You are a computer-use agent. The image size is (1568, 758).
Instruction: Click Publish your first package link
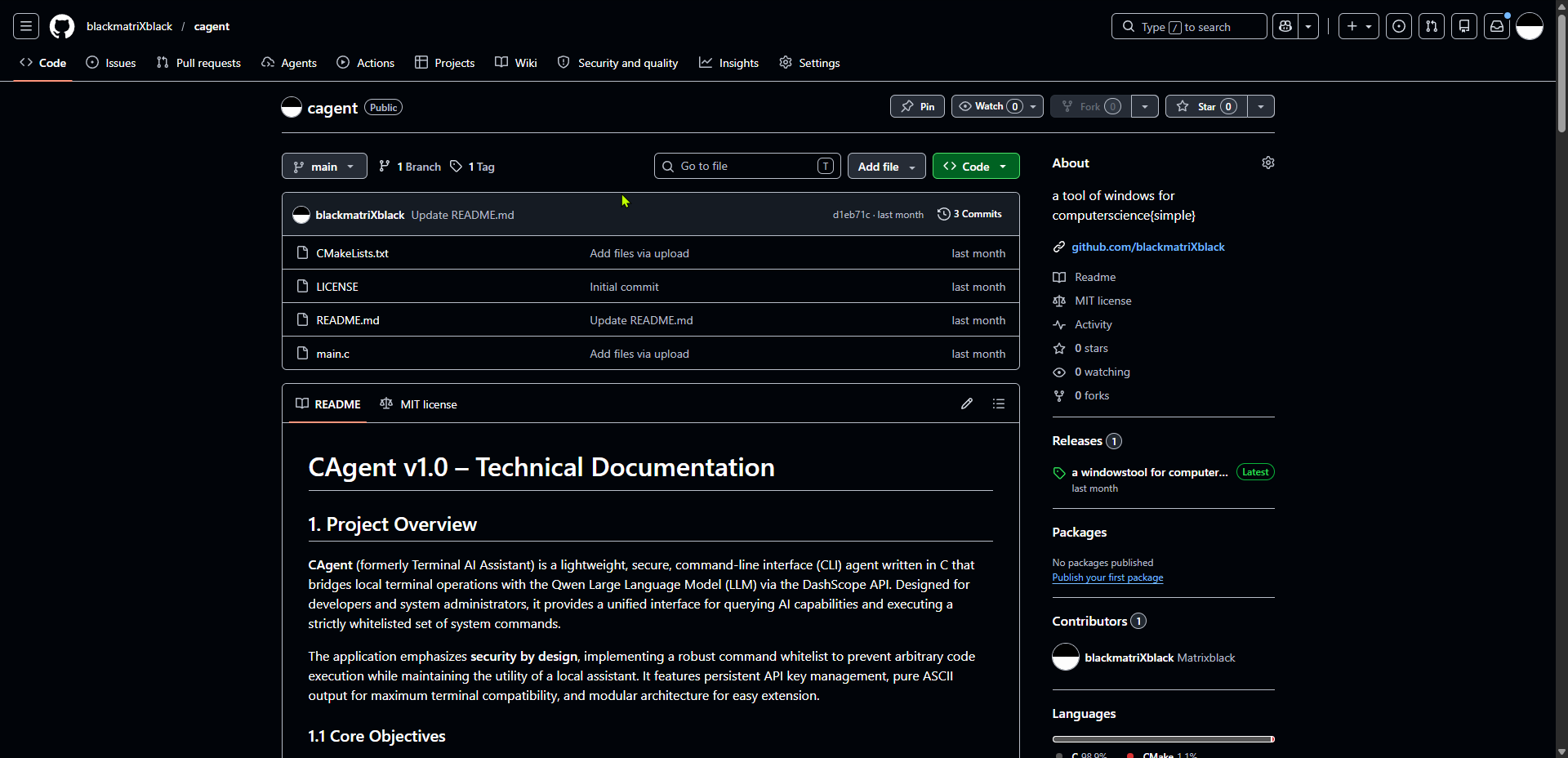coord(1107,577)
